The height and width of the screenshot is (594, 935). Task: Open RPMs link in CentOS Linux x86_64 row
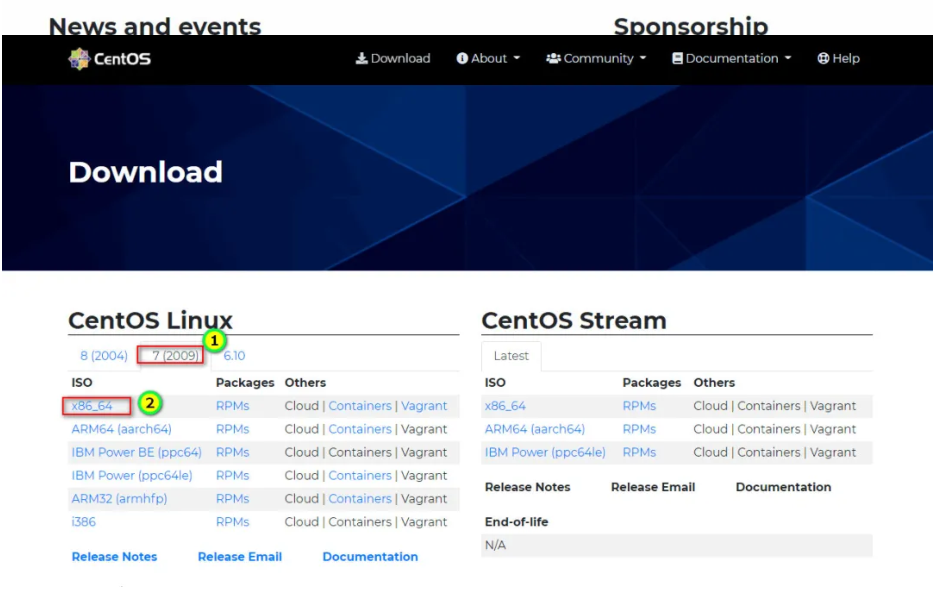click(x=233, y=406)
